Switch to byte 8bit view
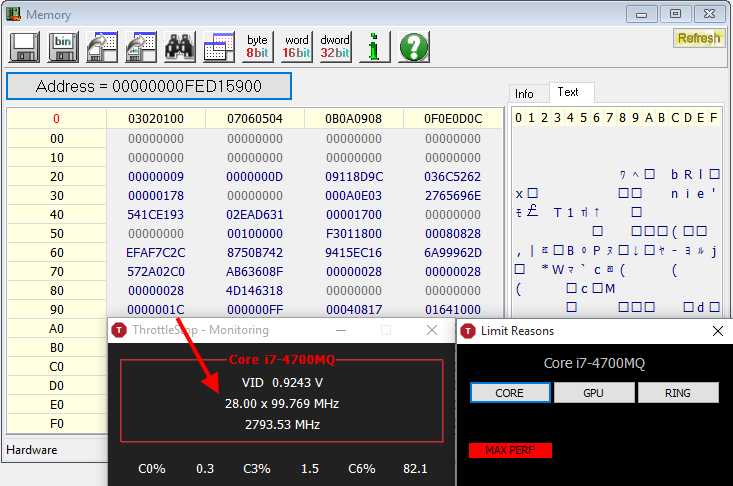 coord(257,47)
